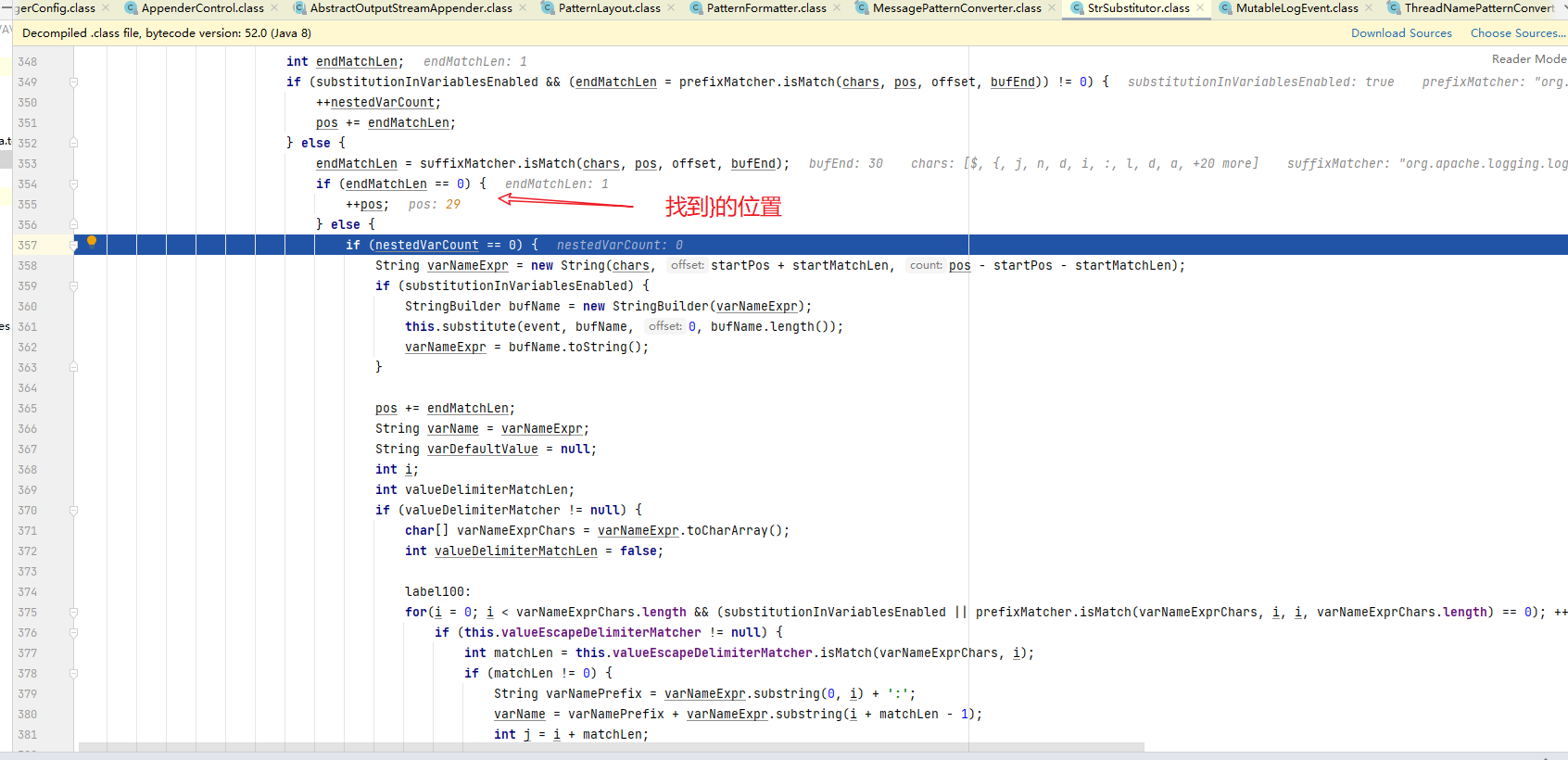Switch to the AbstractOutputStreamAppender.class tab

pos(411,8)
